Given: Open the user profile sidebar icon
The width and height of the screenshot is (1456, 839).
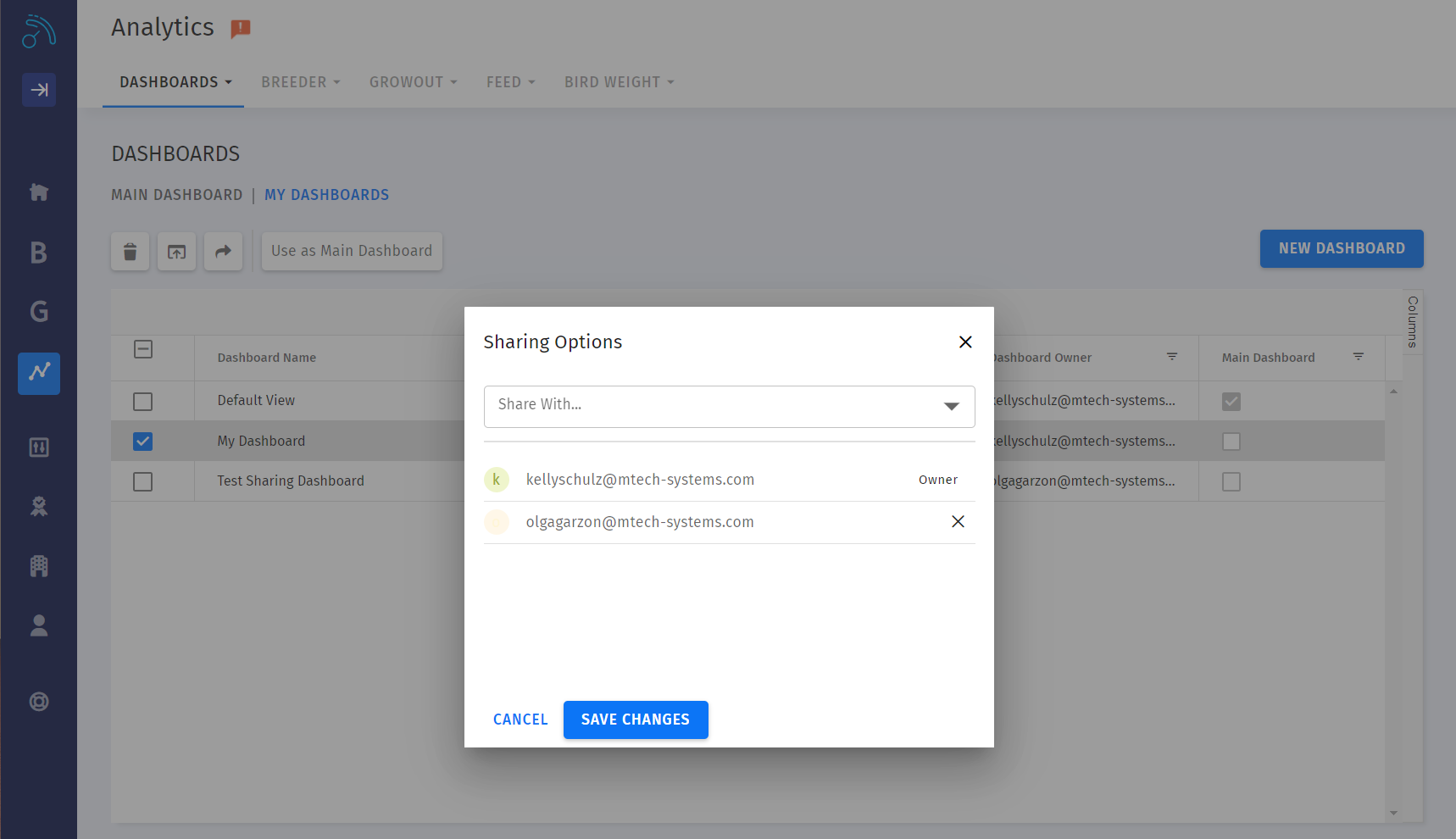Looking at the screenshot, I should (x=39, y=625).
